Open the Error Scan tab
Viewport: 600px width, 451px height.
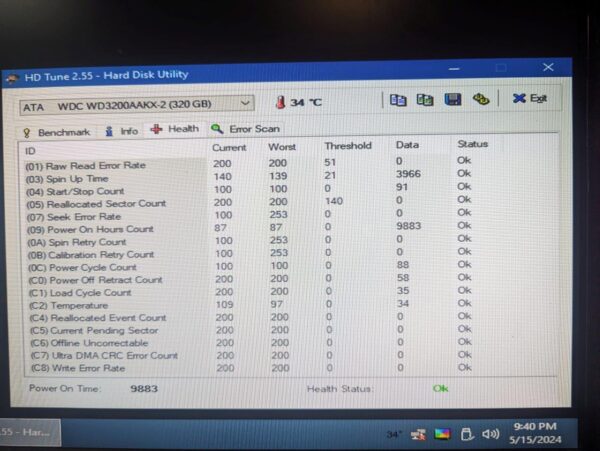click(246, 129)
